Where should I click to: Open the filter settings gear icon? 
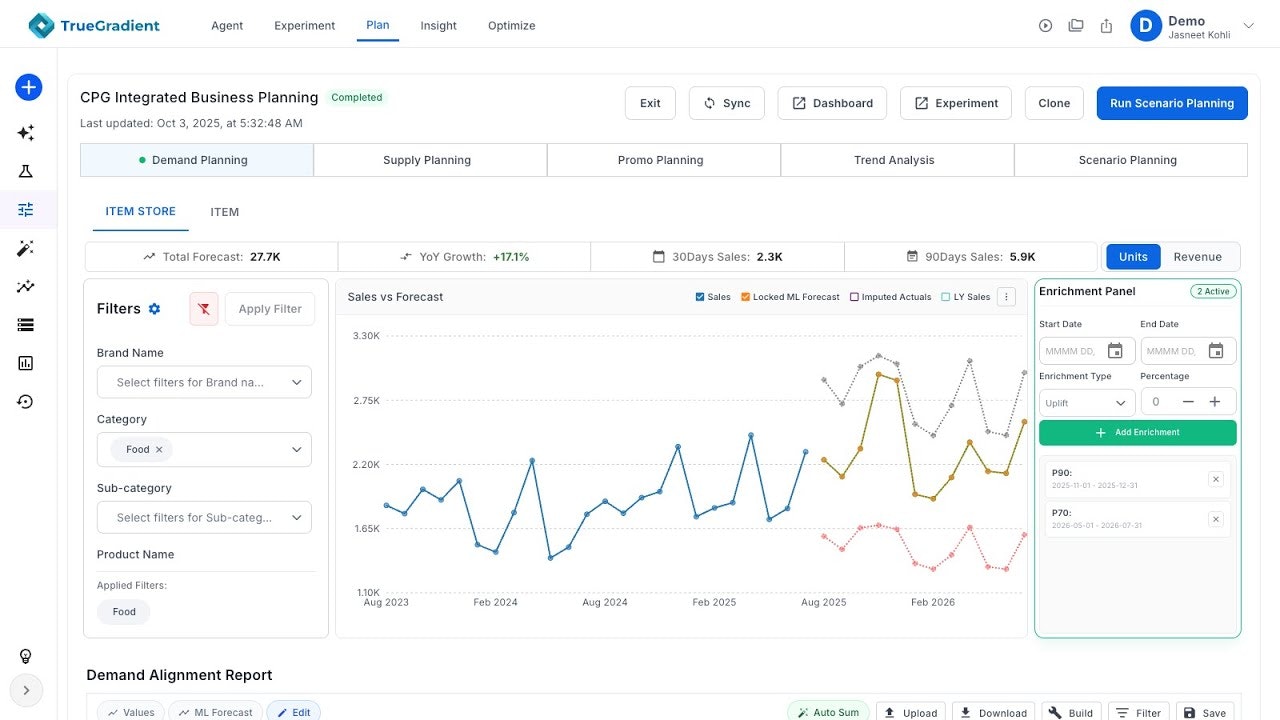click(x=154, y=309)
